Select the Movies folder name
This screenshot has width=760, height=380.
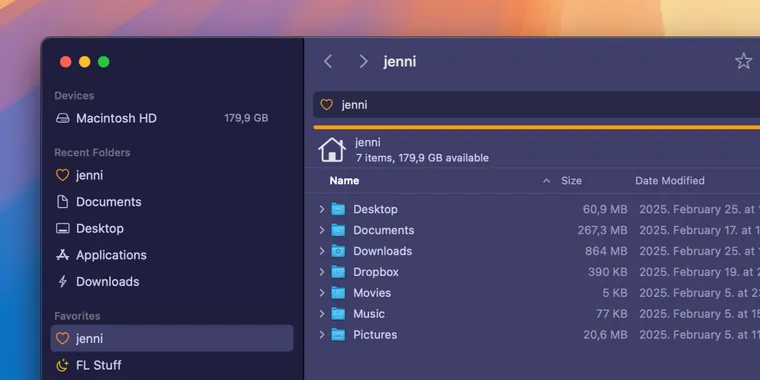coord(372,293)
